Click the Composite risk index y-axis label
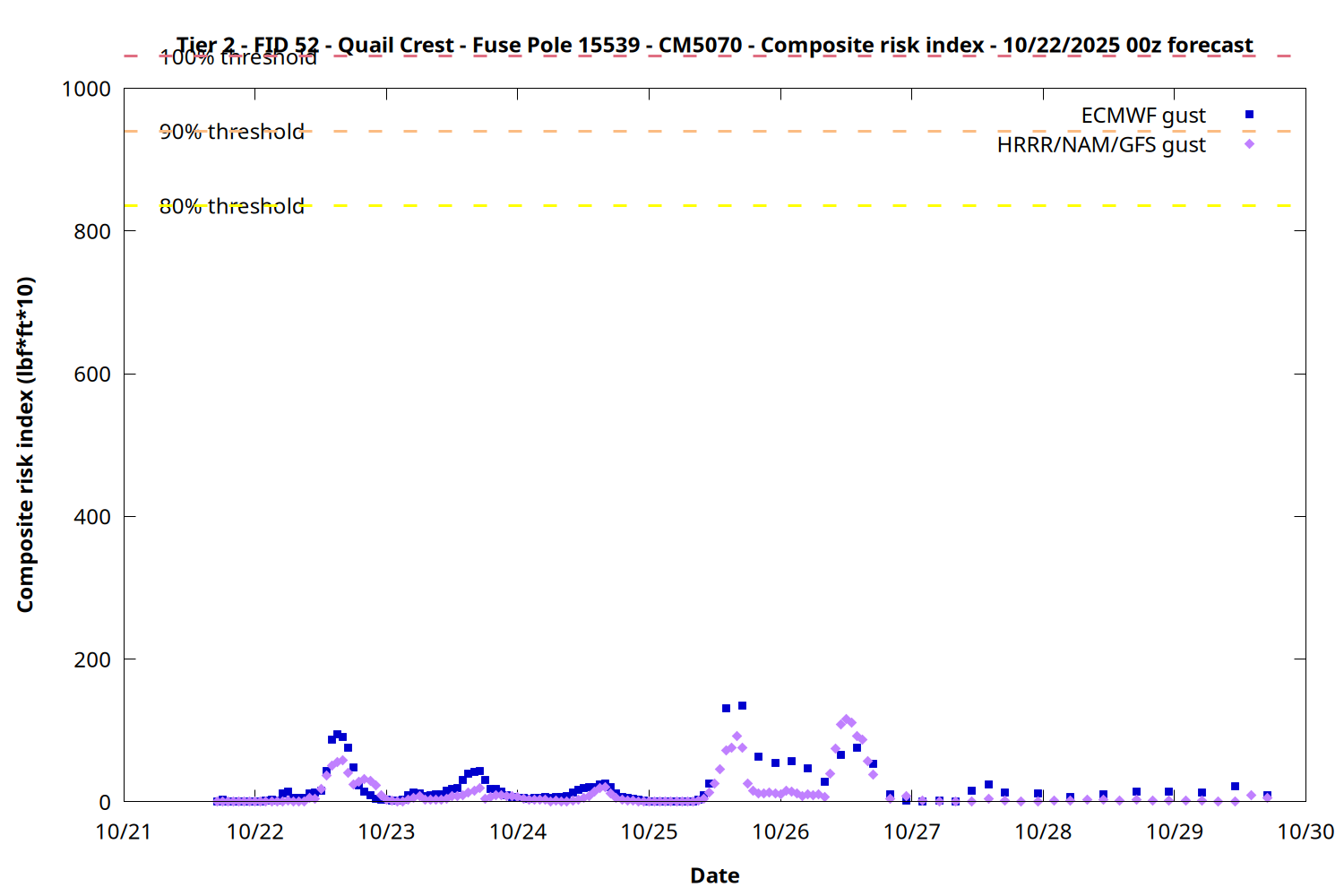1344x896 pixels. click(25, 444)
